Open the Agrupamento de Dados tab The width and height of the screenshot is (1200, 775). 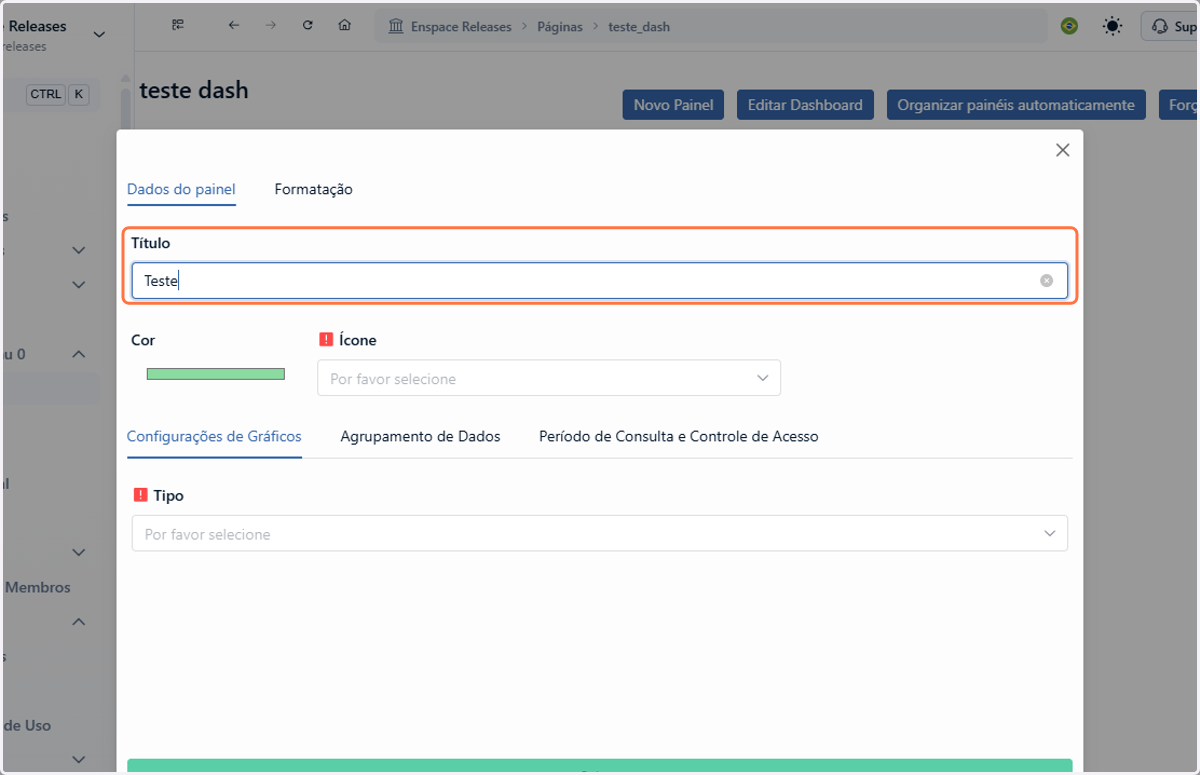coord(420,436)
